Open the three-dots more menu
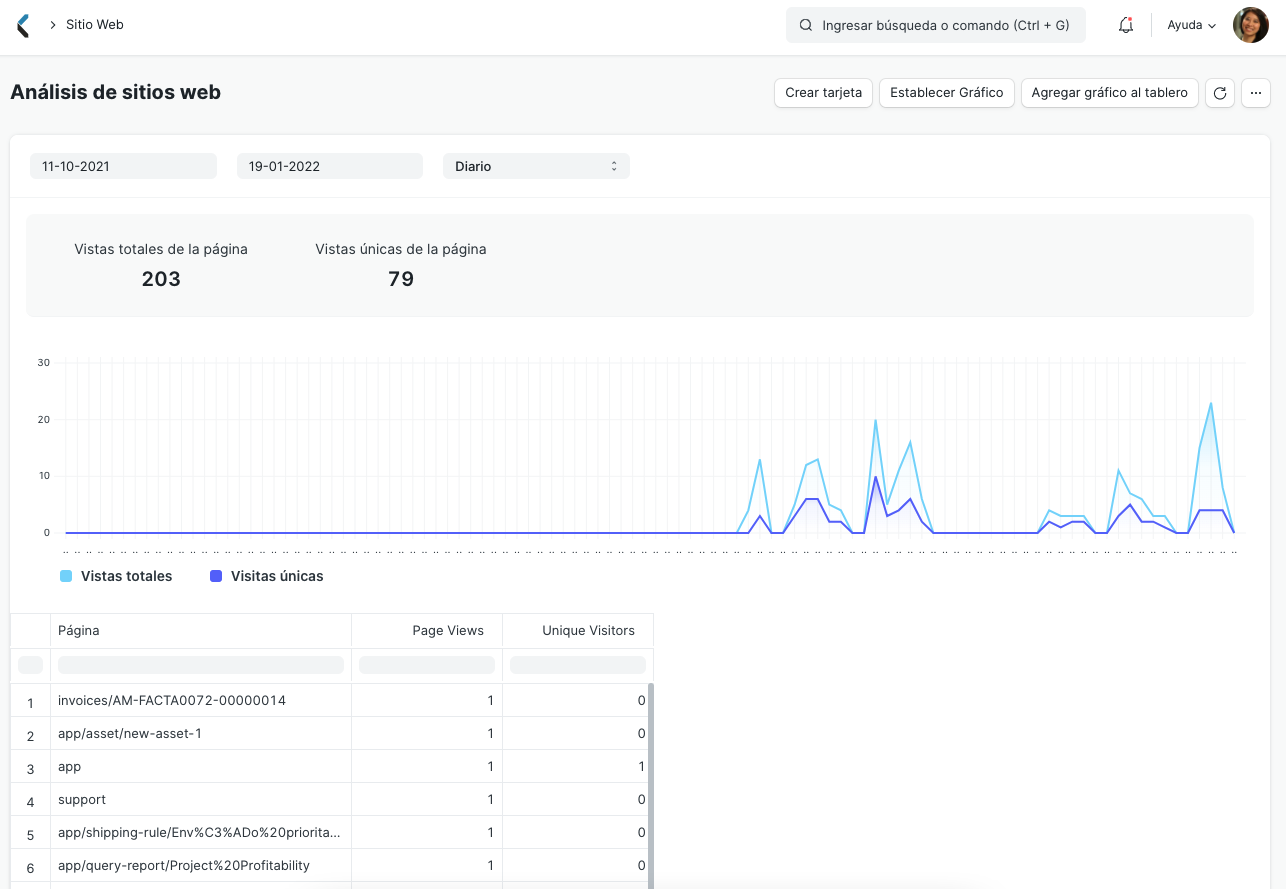1286x889 pixels. 1256,93
